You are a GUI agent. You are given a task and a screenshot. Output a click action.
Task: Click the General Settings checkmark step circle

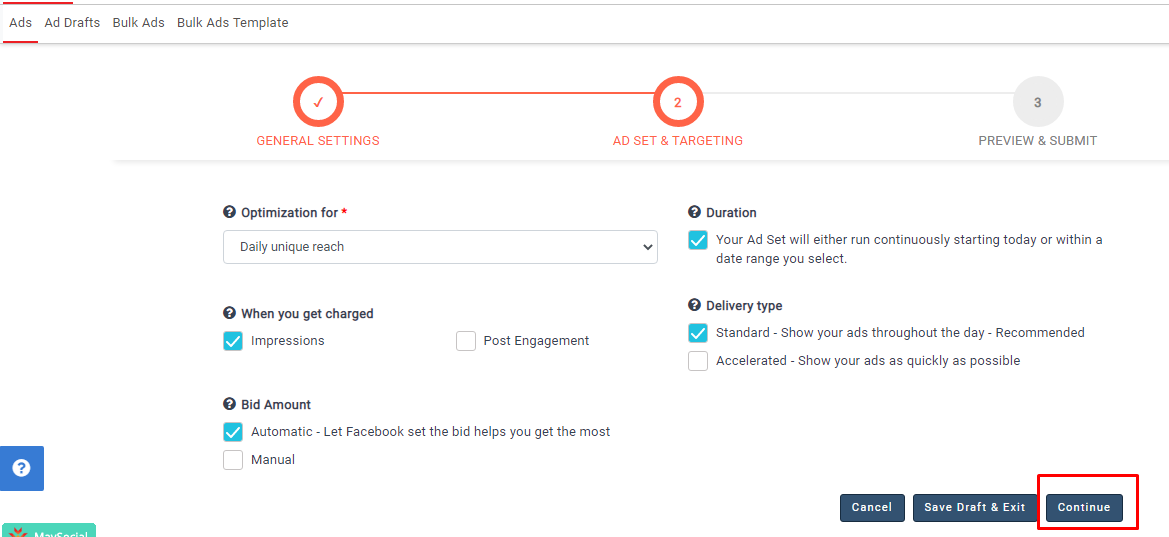coord(318,102)
